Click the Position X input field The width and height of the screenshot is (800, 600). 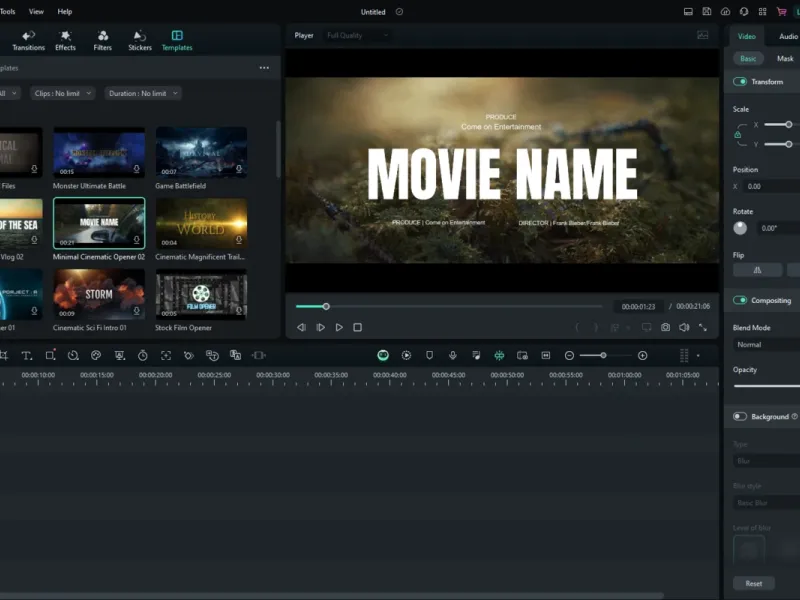pos(771,186)
